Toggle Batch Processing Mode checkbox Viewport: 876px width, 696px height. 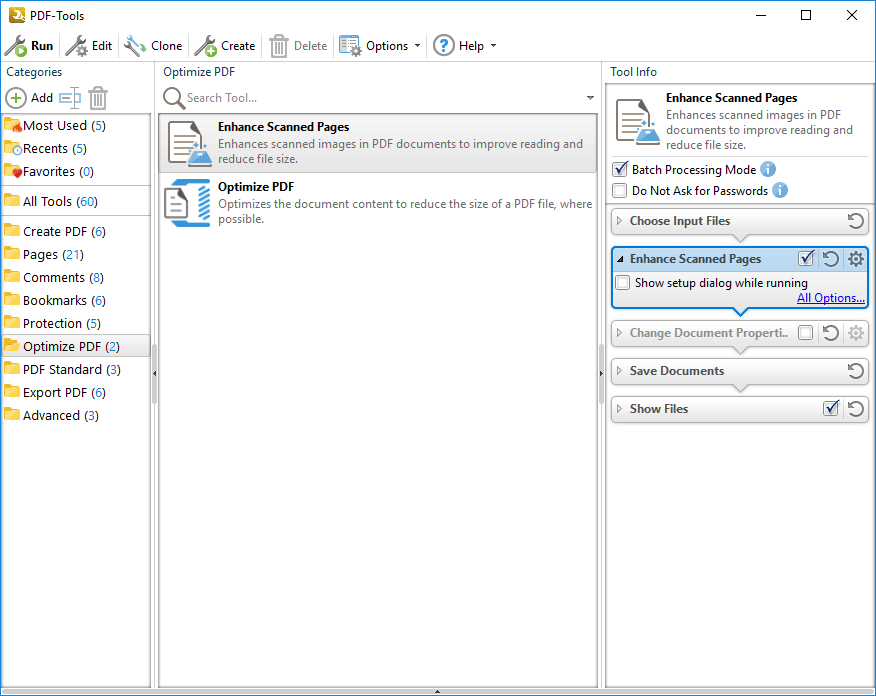coord(620,169)
